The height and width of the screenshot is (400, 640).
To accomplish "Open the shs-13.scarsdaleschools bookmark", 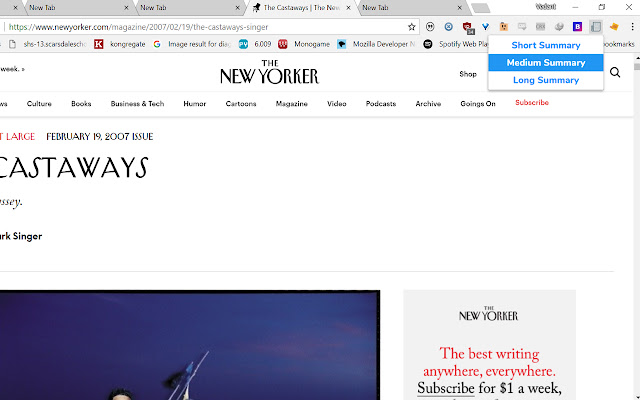I will [x=48, y=44].
